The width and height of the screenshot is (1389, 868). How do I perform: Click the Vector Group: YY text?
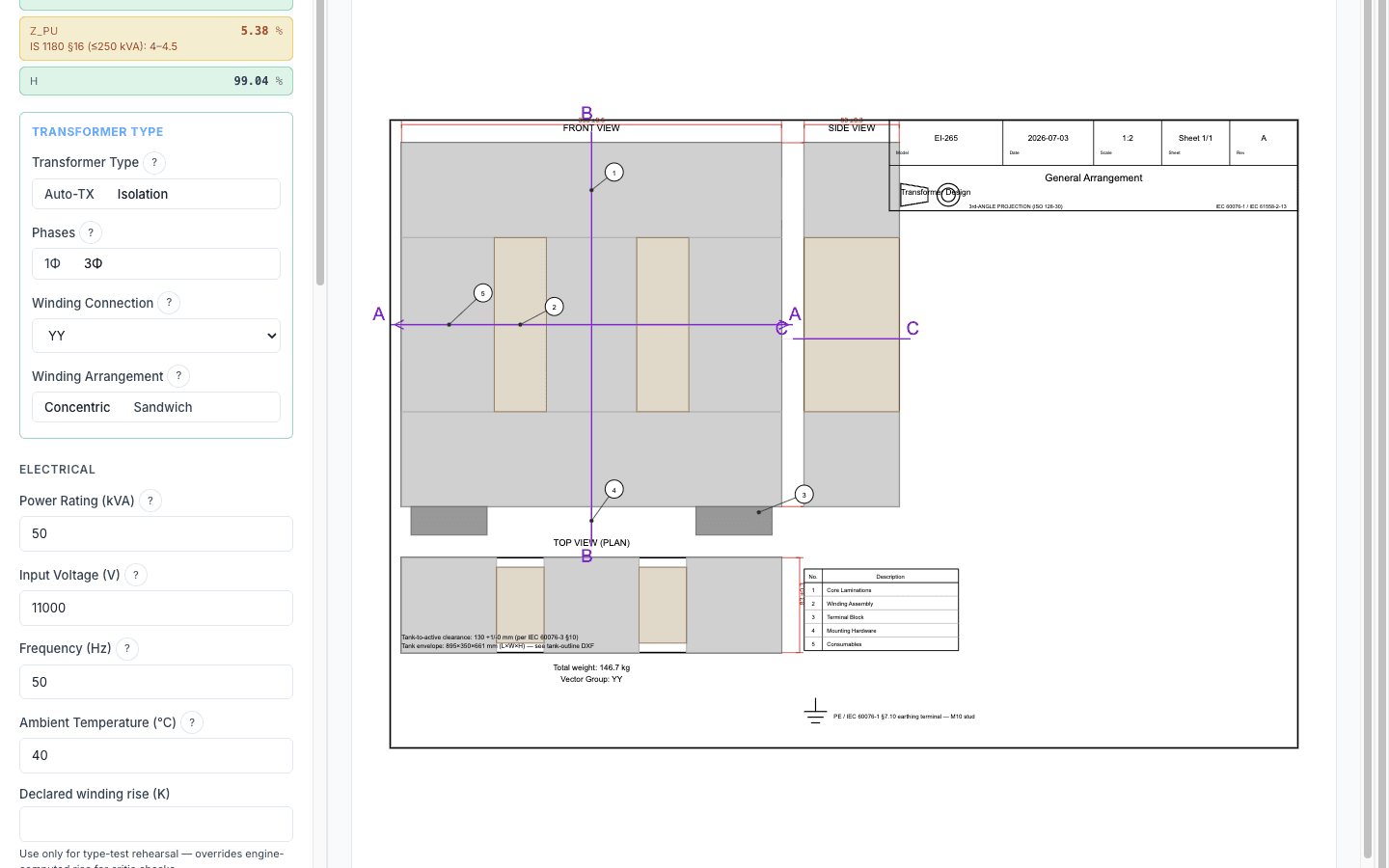[591, 679]
